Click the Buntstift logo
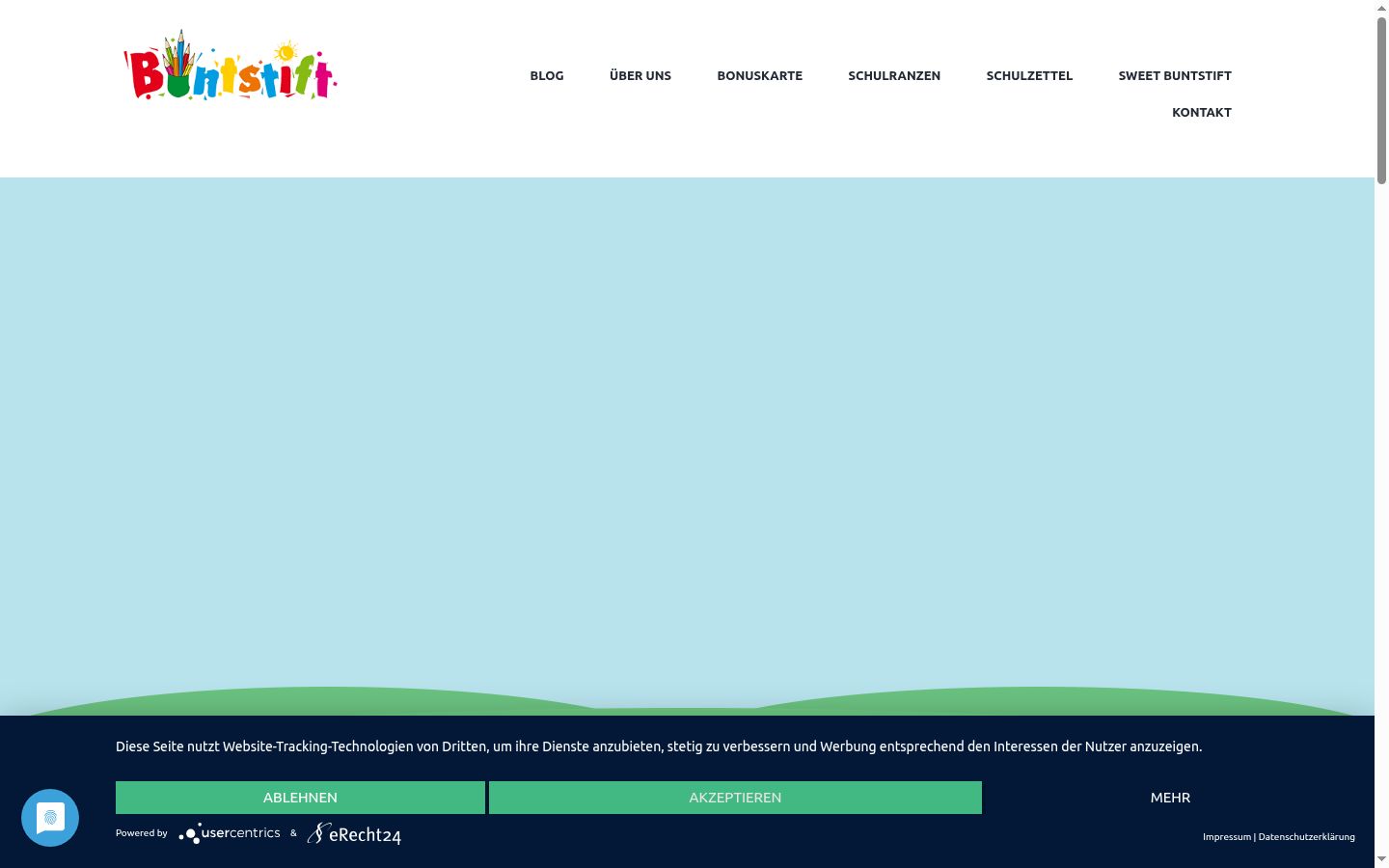 pyautogui.click(x=231, y=66)
